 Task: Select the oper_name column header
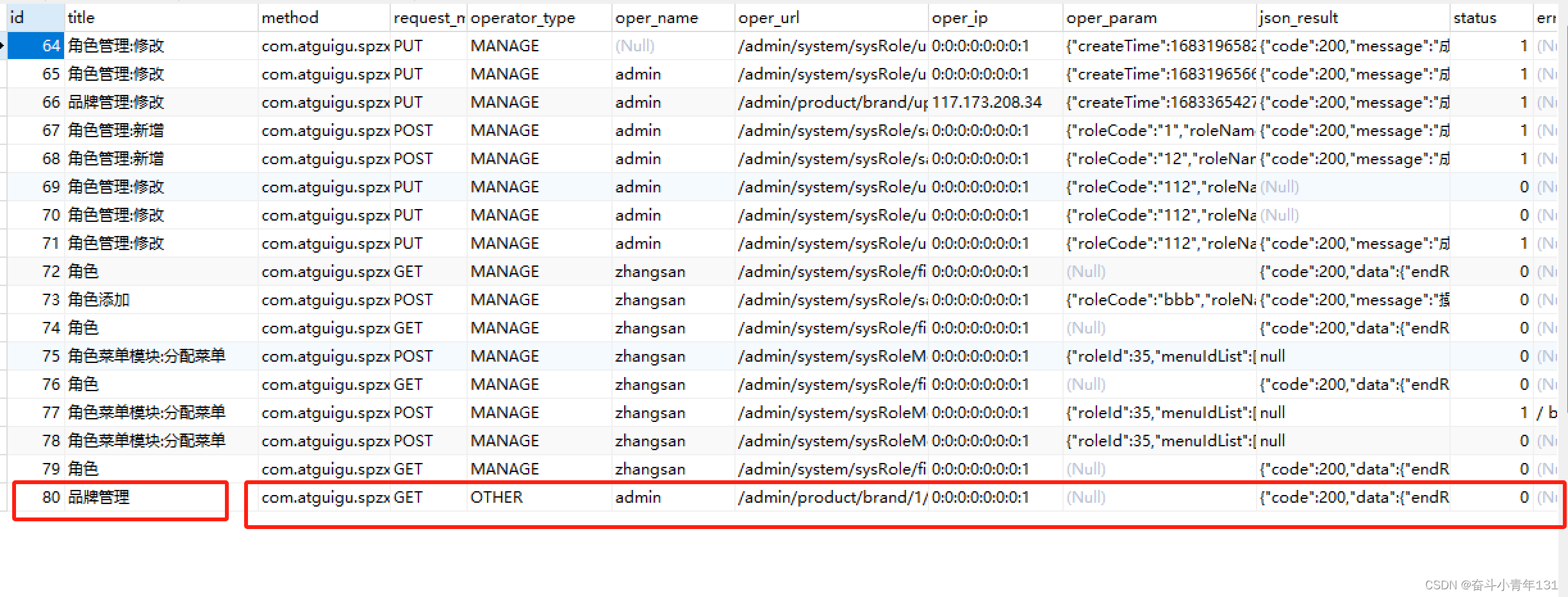pyautogui.click(x=673, y=18)
